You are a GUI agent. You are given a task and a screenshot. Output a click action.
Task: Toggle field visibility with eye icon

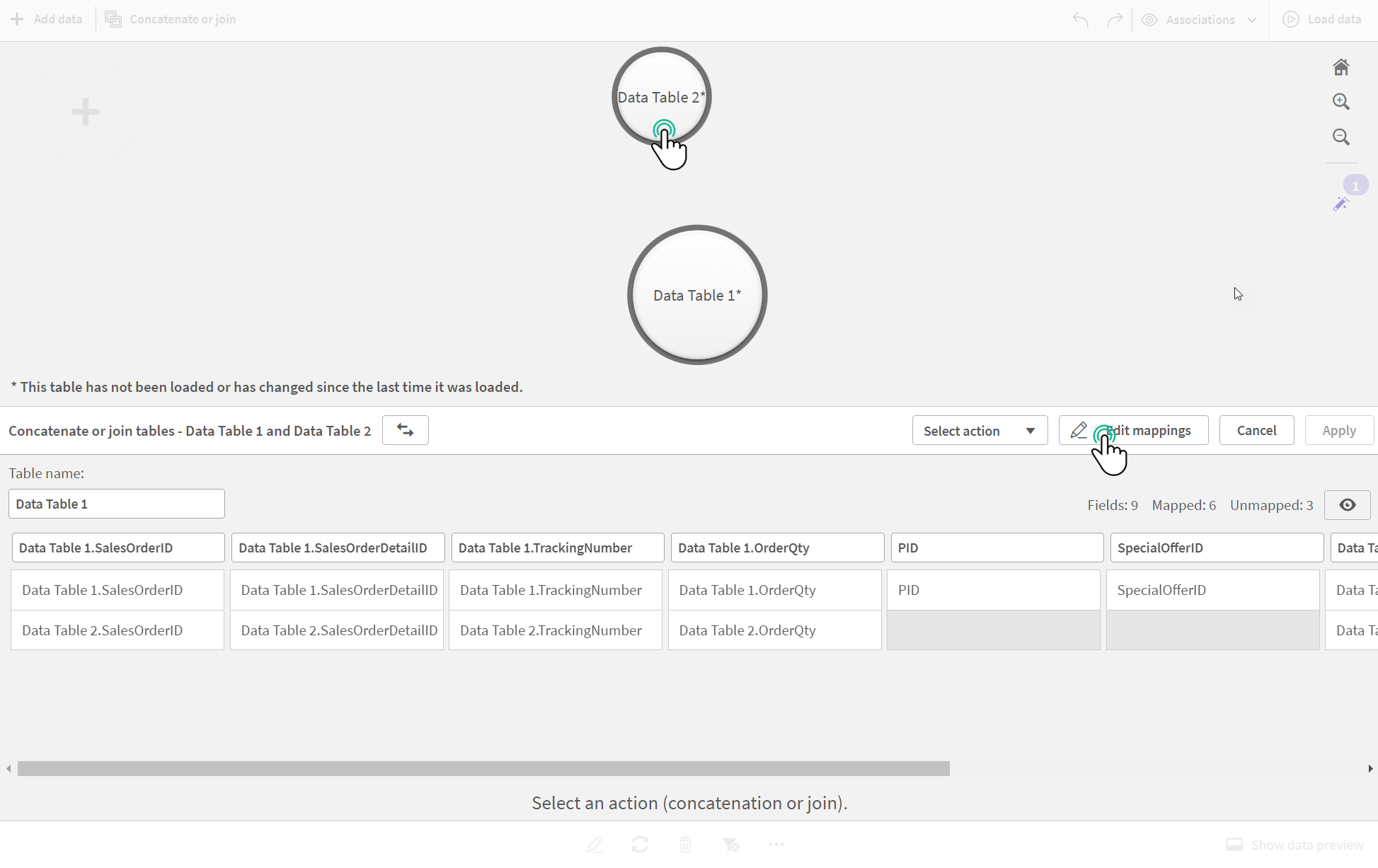pyautogui.click(x=1348, y=505)
